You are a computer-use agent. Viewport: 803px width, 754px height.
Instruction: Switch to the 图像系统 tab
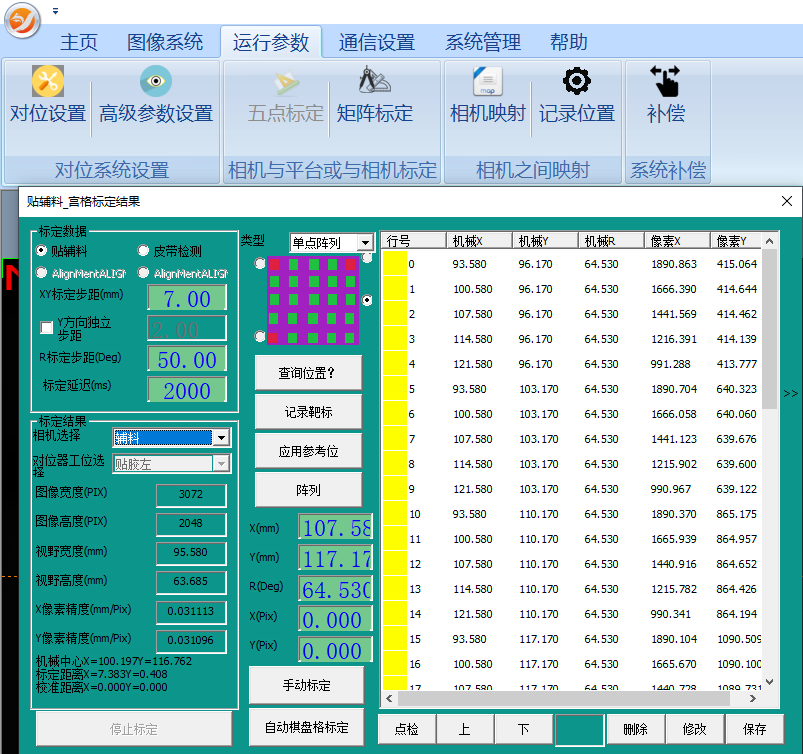click(165, 42)
